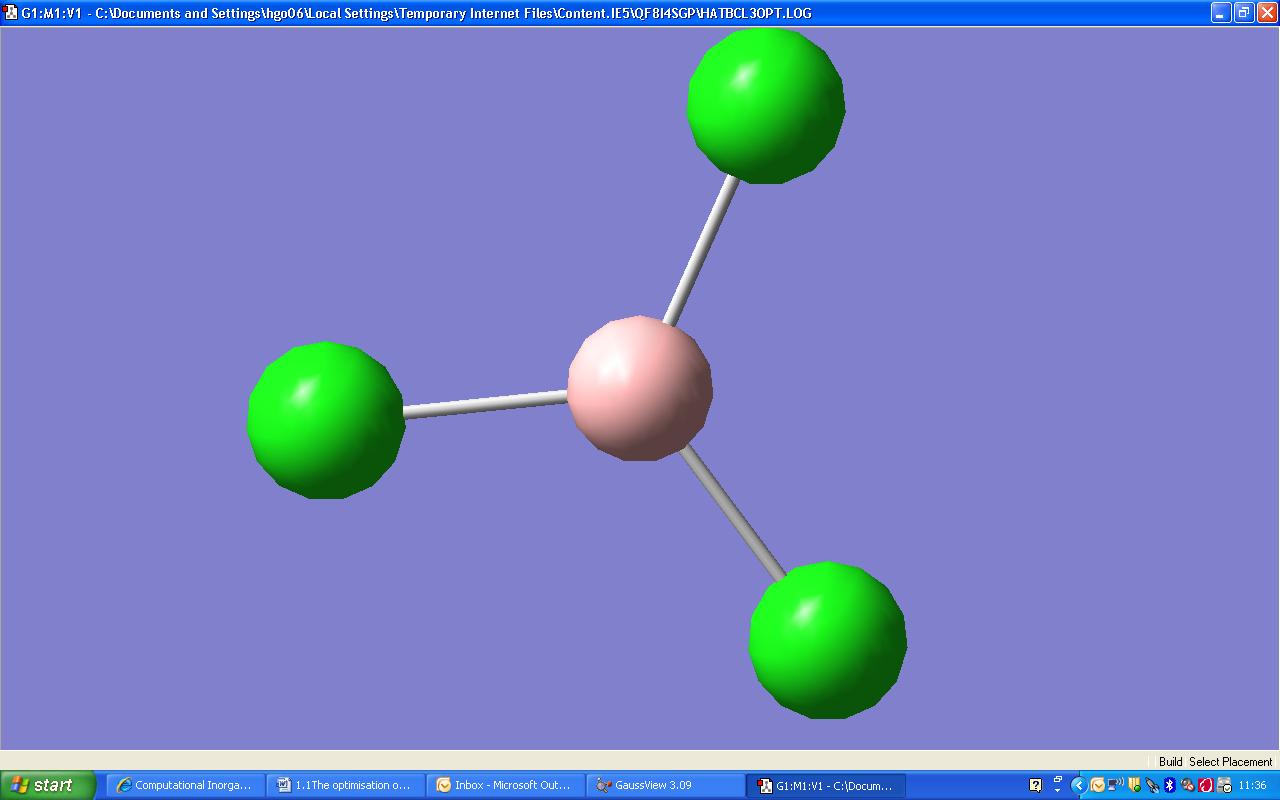Select the left green chlorine atom
This screenshot has height=800, width=1280.
point(326,420)
